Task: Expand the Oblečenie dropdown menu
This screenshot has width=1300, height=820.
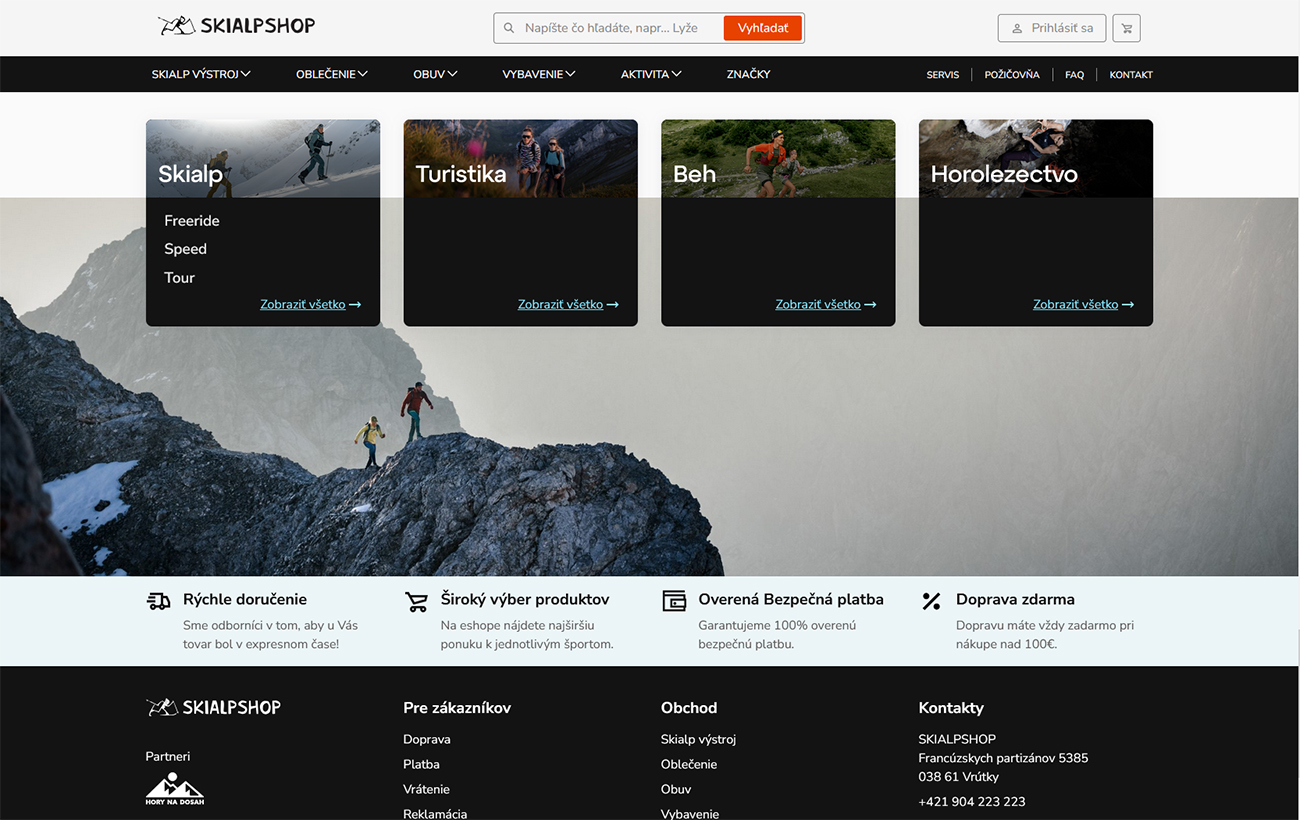Action: (332, 74)
